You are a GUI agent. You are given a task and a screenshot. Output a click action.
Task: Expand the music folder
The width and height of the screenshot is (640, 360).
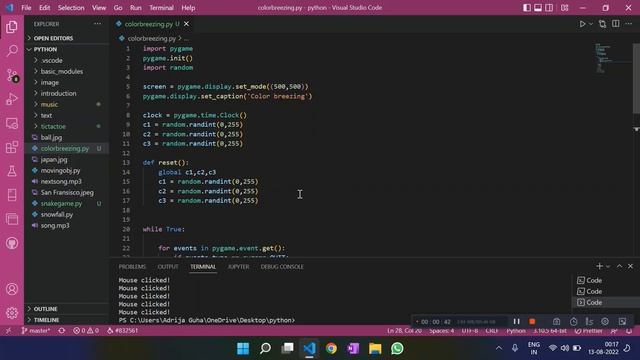tap(67, 104)
